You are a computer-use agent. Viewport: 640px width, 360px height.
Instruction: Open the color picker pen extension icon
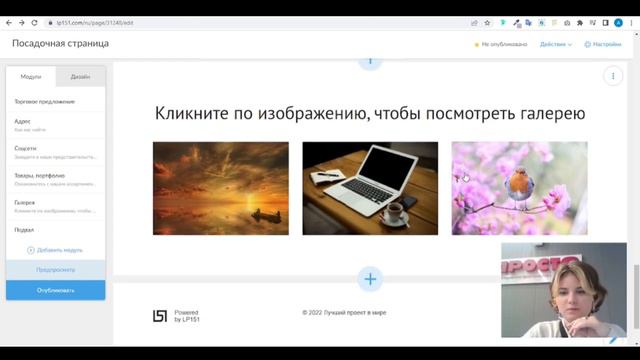coord(516,23)
